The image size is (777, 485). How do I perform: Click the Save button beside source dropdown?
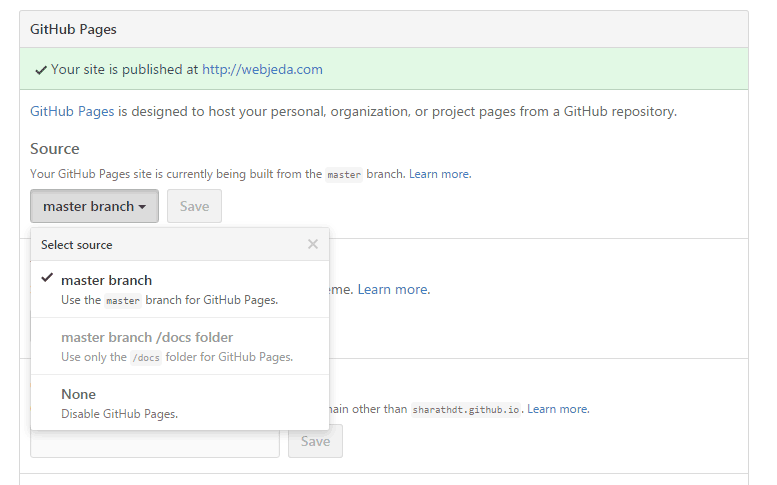point(194,206)
